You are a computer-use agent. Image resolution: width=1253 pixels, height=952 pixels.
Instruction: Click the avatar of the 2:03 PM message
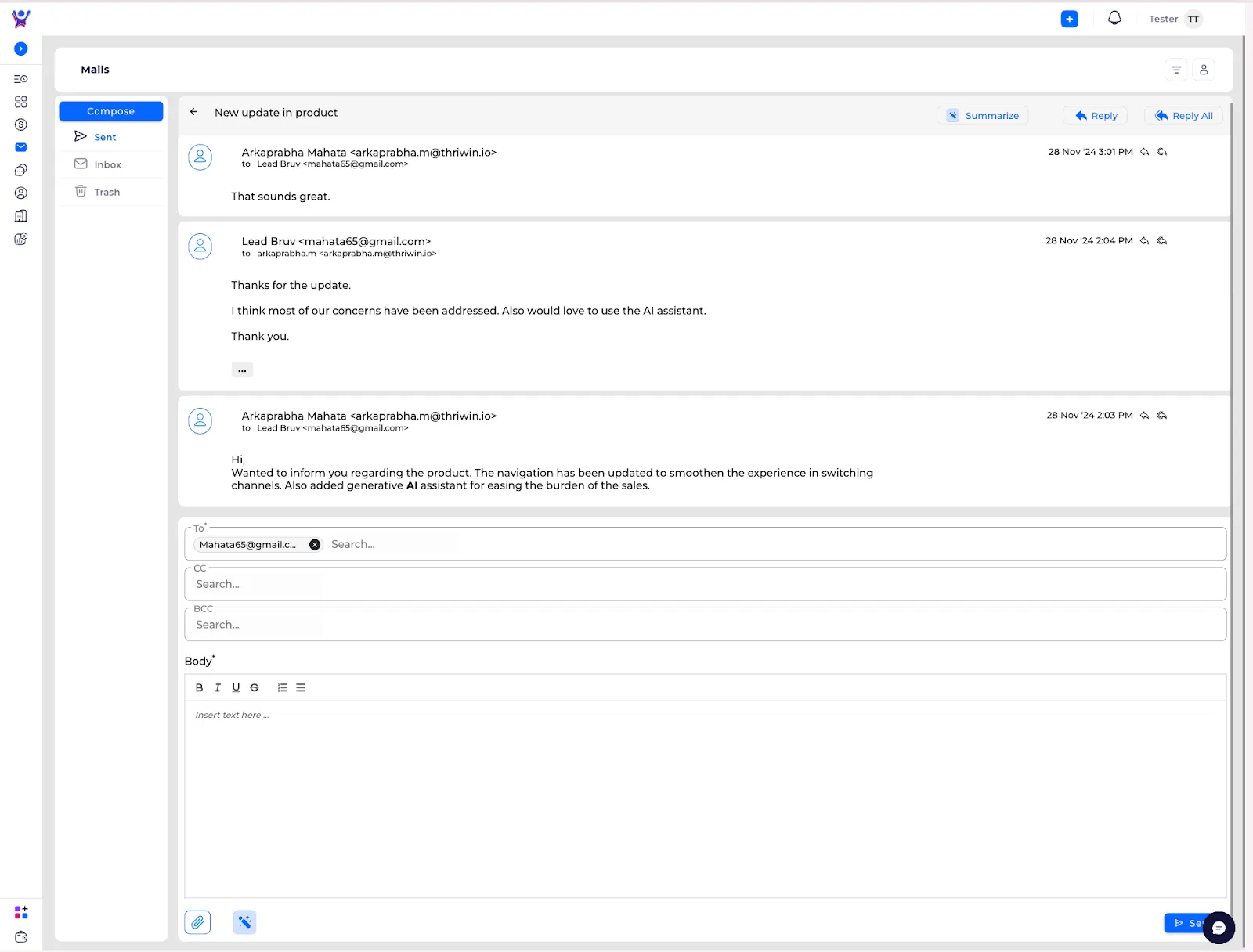click(x=200, y=421)
